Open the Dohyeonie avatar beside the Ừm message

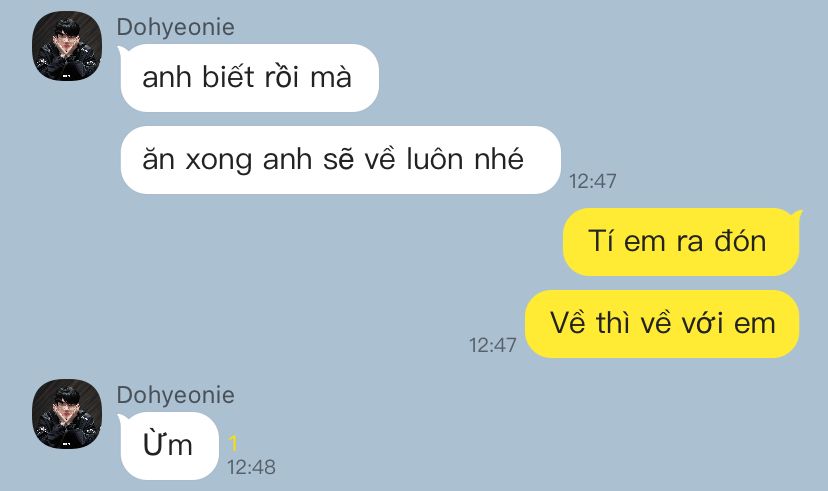tap(67, 414)
